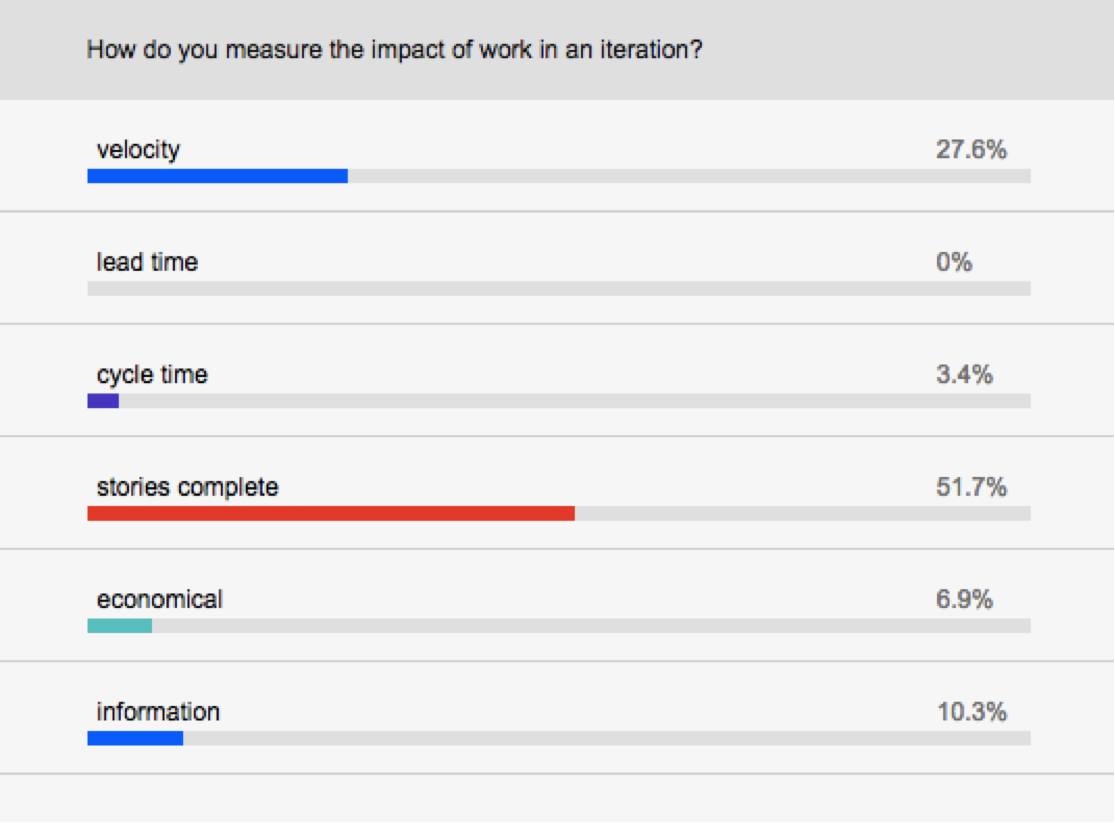Click the blue information bar fill
This screenshot has height=823, width=1115.
135,738
